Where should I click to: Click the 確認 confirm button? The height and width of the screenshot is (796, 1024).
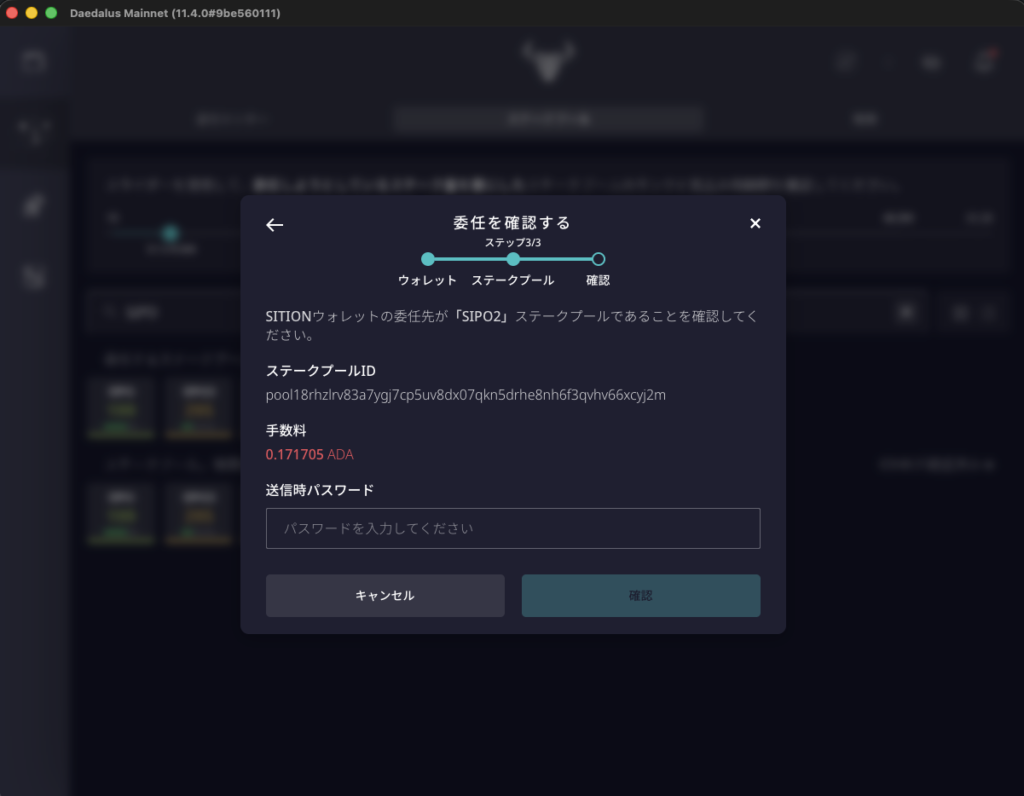coord(641,596)
